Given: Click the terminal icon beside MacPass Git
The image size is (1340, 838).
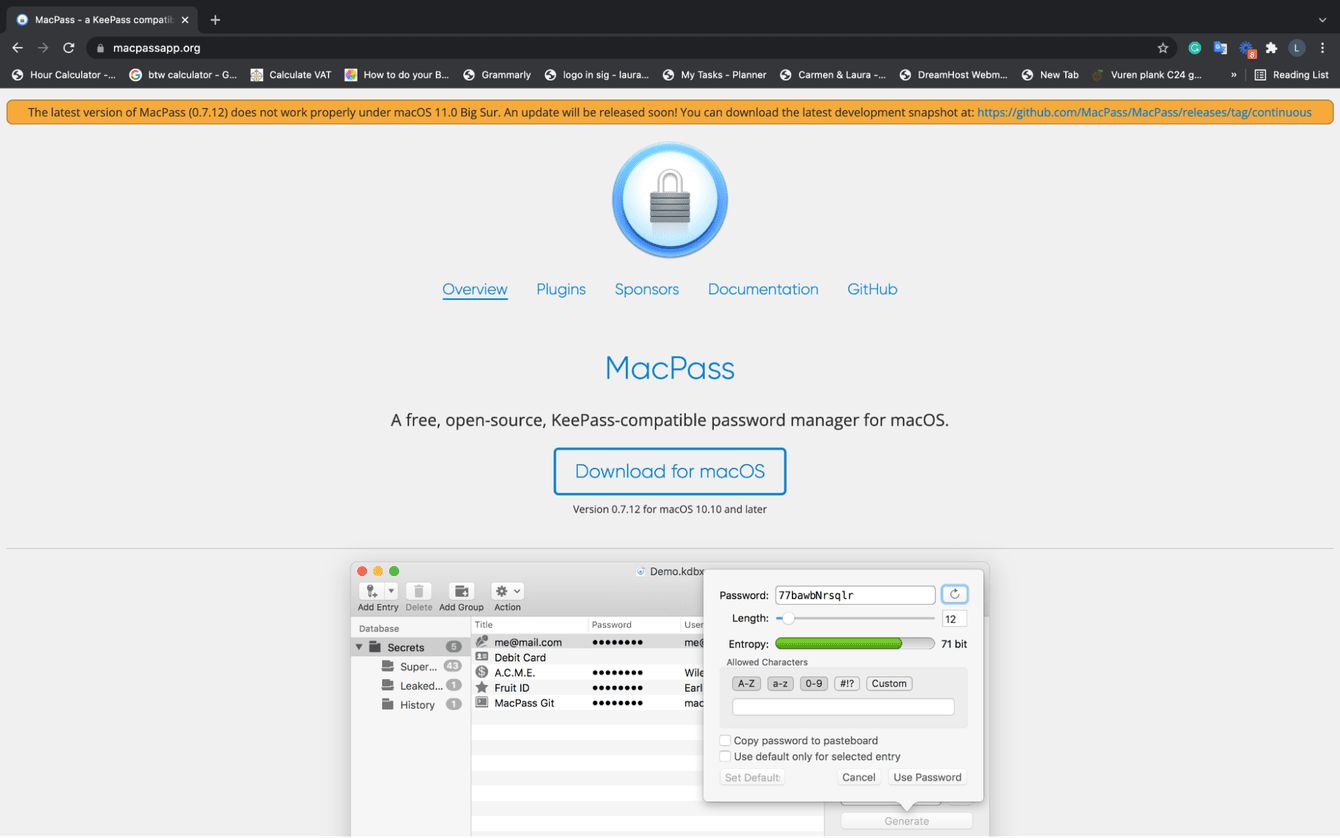Looking at the screenshot, I should pos(482,702).
